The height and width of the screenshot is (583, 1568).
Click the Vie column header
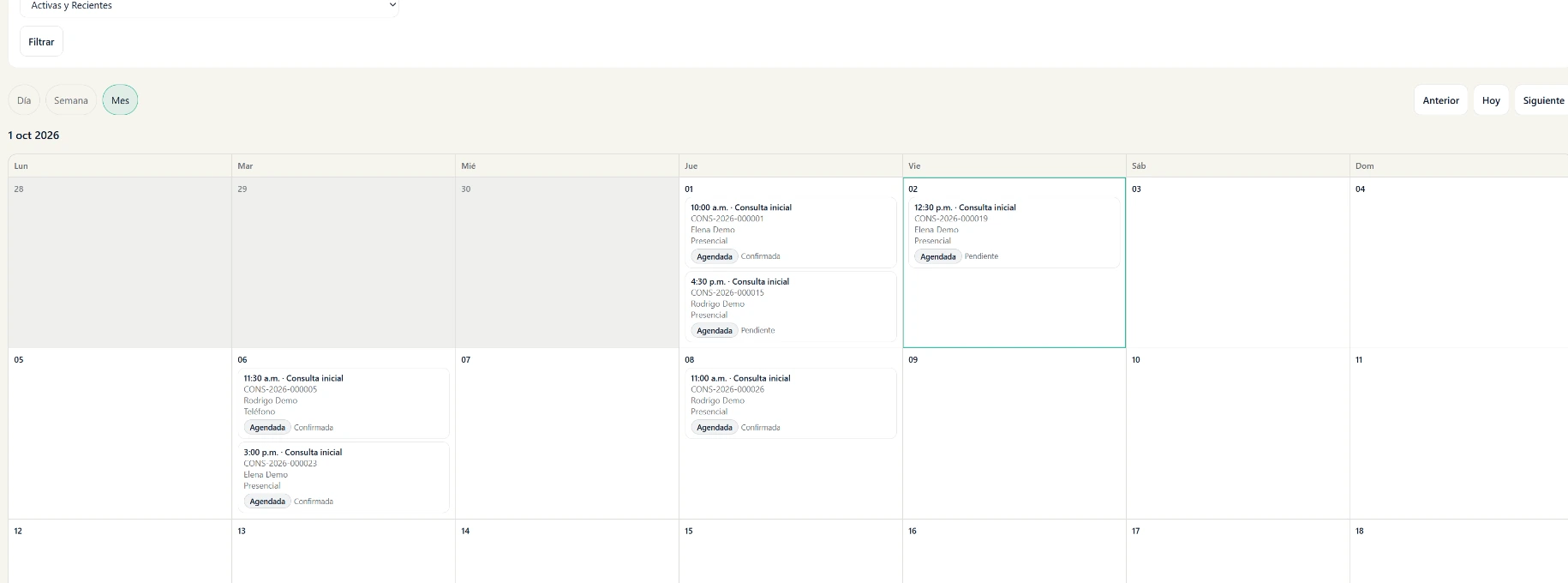click(x=1014, y=165)
